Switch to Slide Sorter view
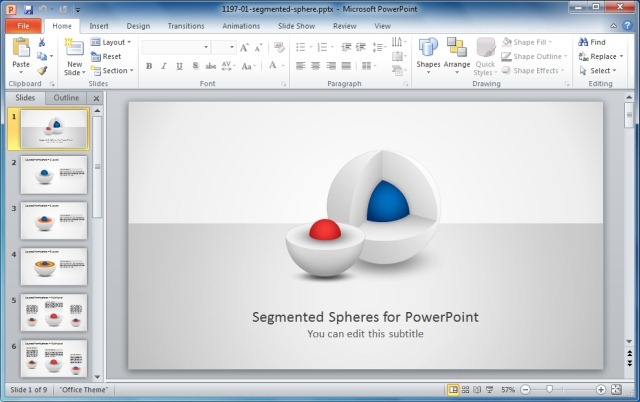640x402 pixels. 465,390
